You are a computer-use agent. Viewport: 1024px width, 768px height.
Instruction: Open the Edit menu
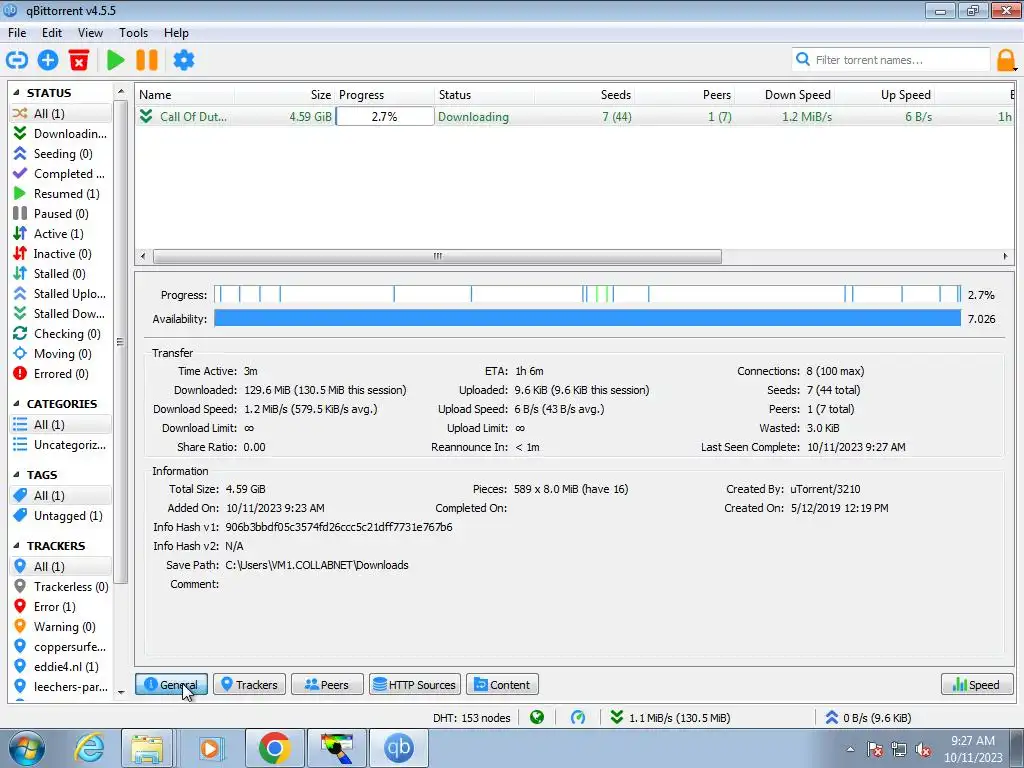click(x=52, y=33)
